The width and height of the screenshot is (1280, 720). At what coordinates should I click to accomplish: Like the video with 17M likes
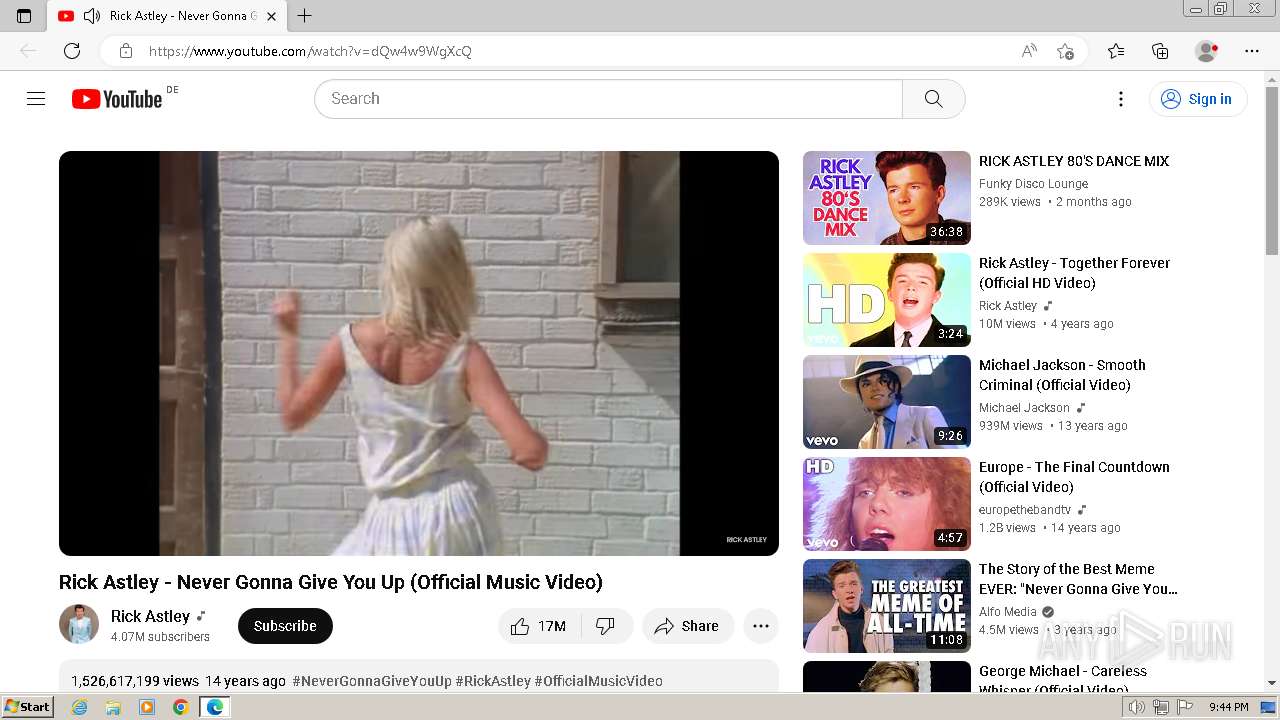(539, 626)
